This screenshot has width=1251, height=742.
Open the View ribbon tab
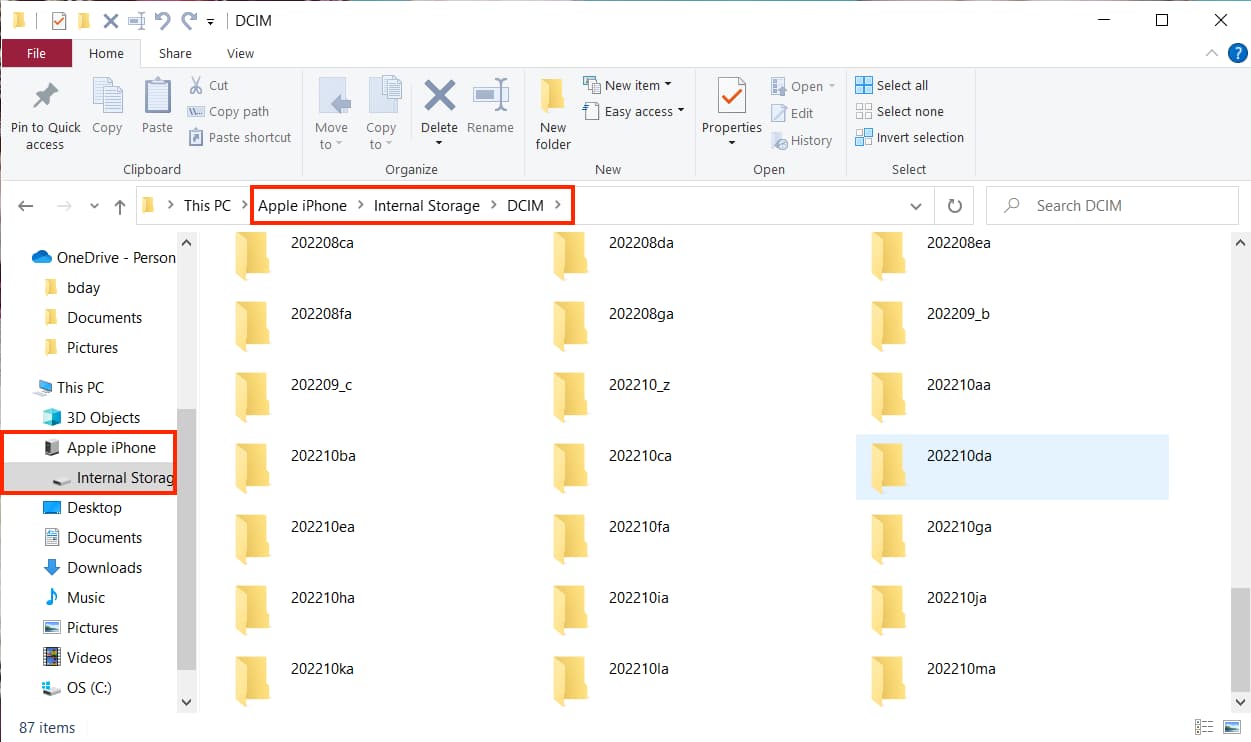pos(240,54)
